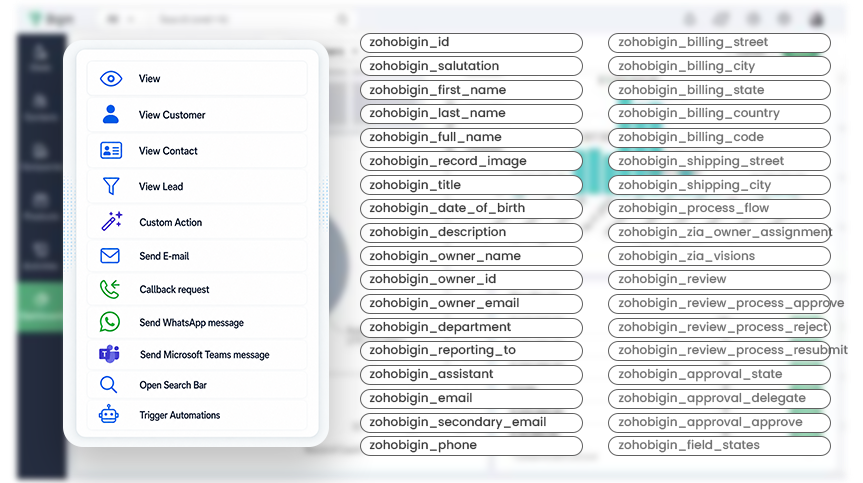Viewport: 863px width, 483px height.
Task: Click the magnifier icon for Open Search Bar
Action: tap(108, 385)
